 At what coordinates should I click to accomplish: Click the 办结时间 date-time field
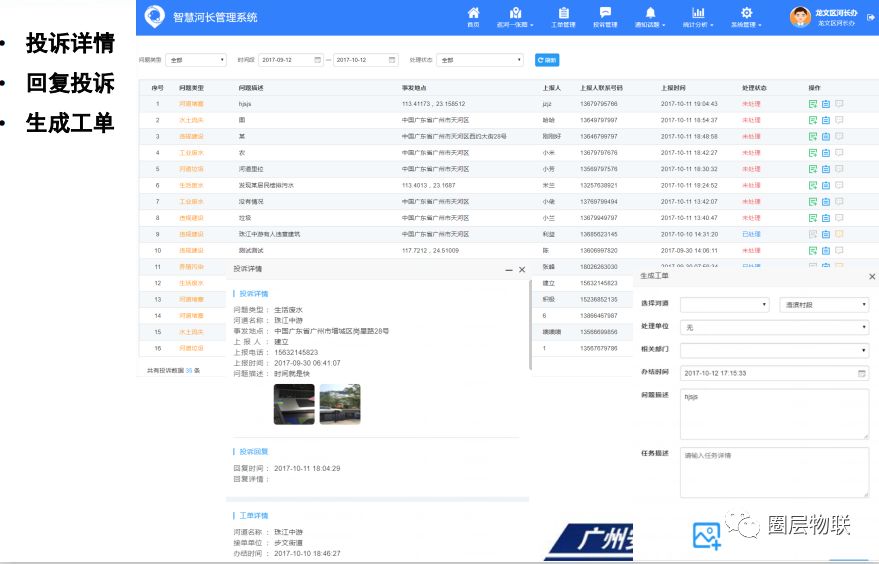tap(774, 373)
